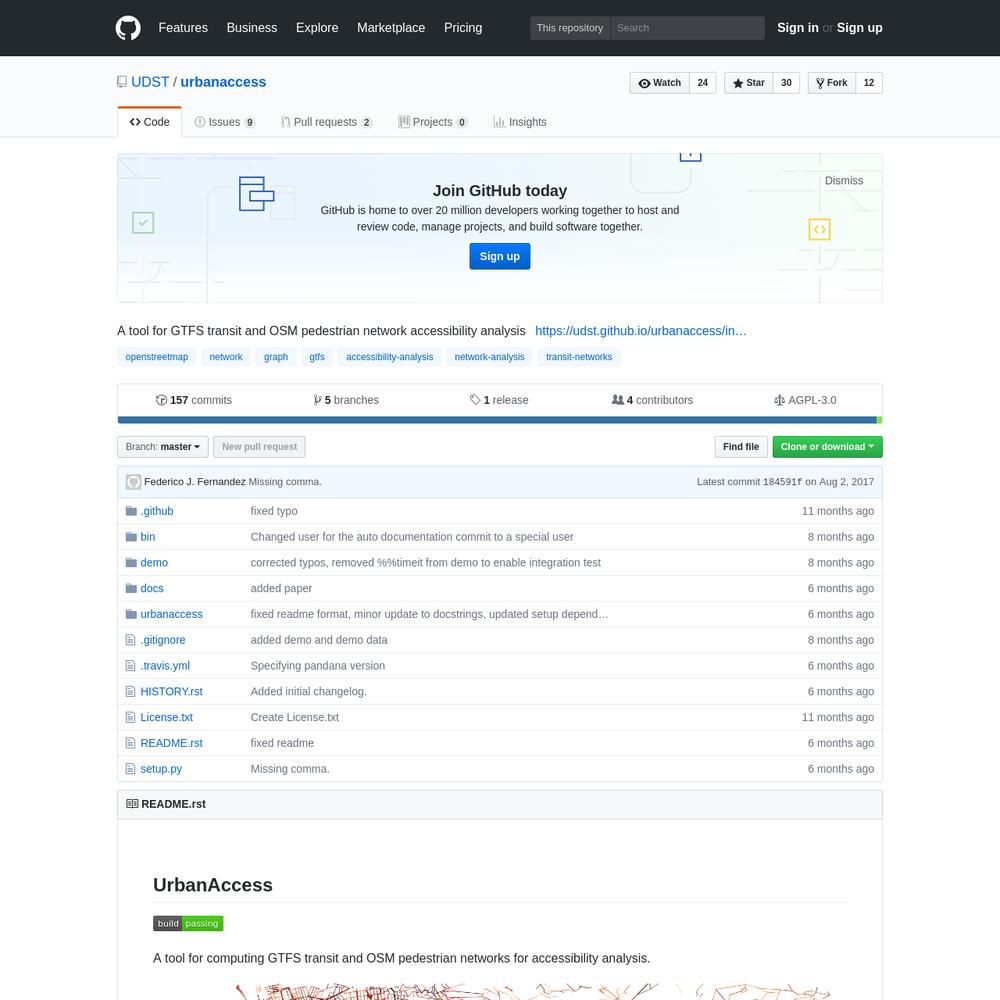
Task: Open Business in the top navigation
Action: pyautogui.click(x=252, y=28)
